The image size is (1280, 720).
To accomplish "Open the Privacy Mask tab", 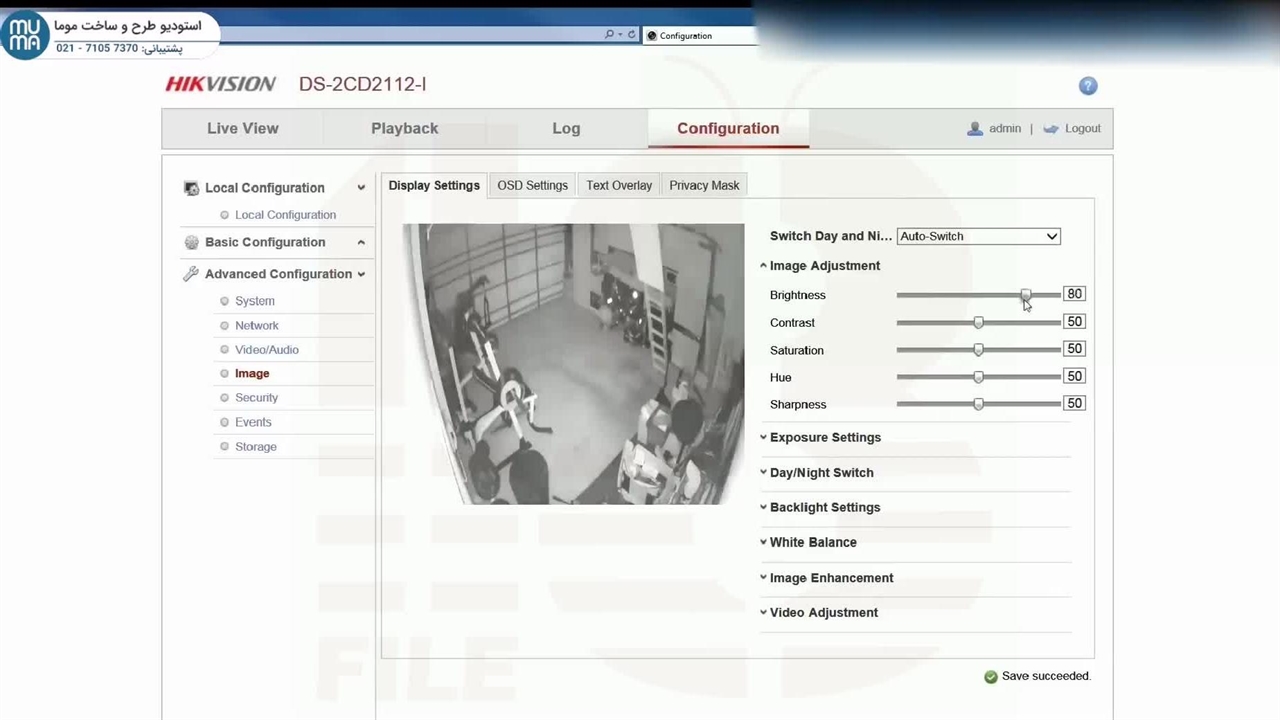I will [x=704, y=185].
